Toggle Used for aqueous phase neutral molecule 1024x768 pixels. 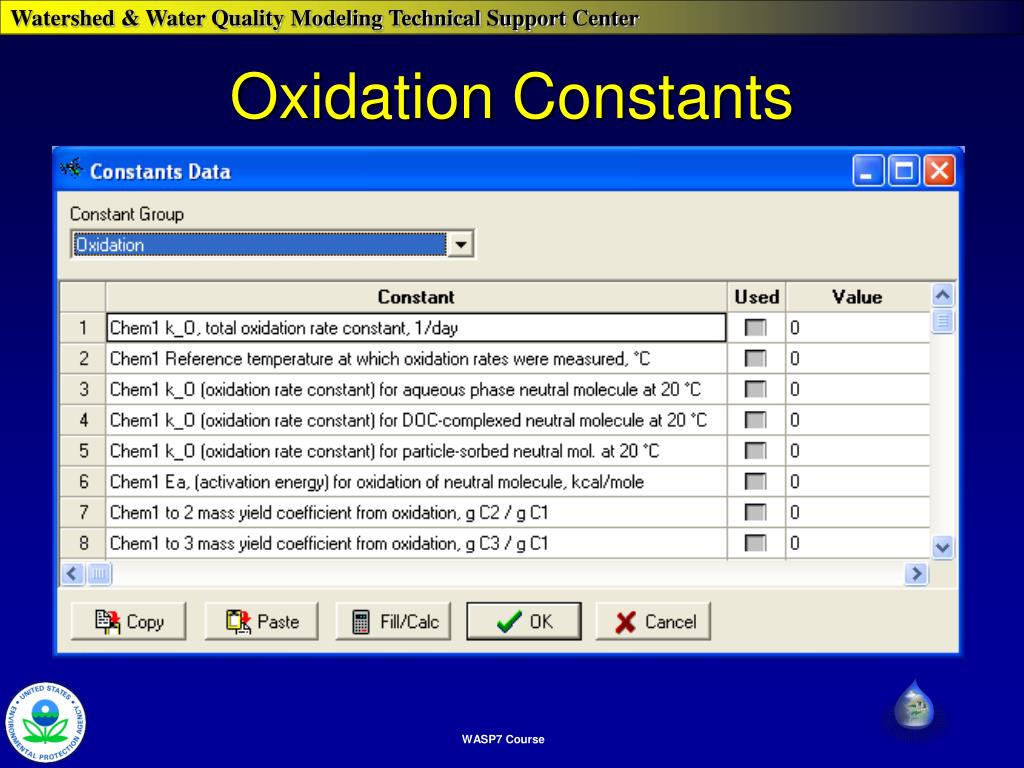(x=756, y=389)
